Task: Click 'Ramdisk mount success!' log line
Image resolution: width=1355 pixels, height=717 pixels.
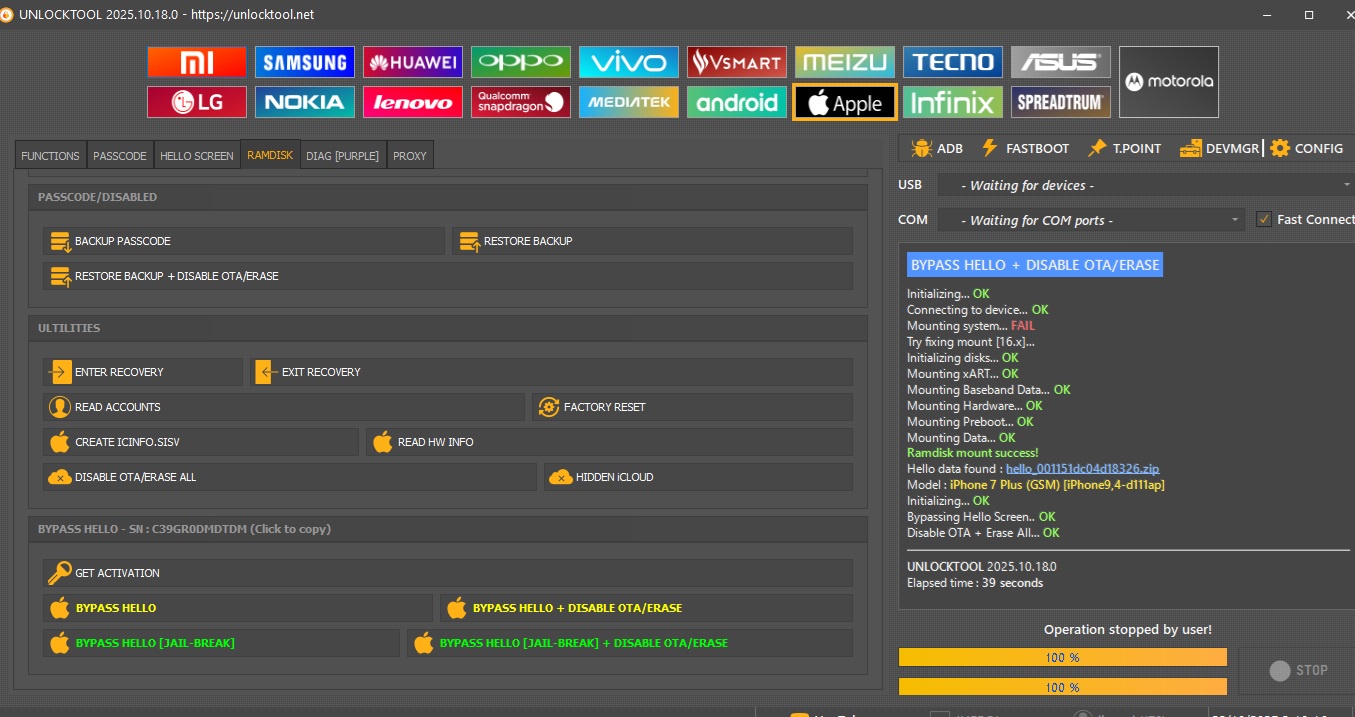Action: pyautogui.click(x=972, y=453)
